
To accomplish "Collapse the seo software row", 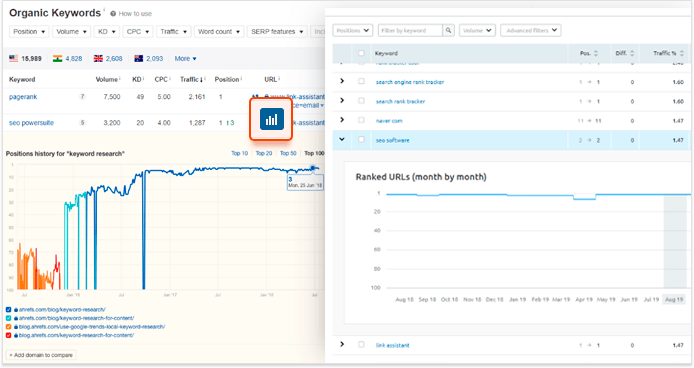I will [x=342, y=139].
